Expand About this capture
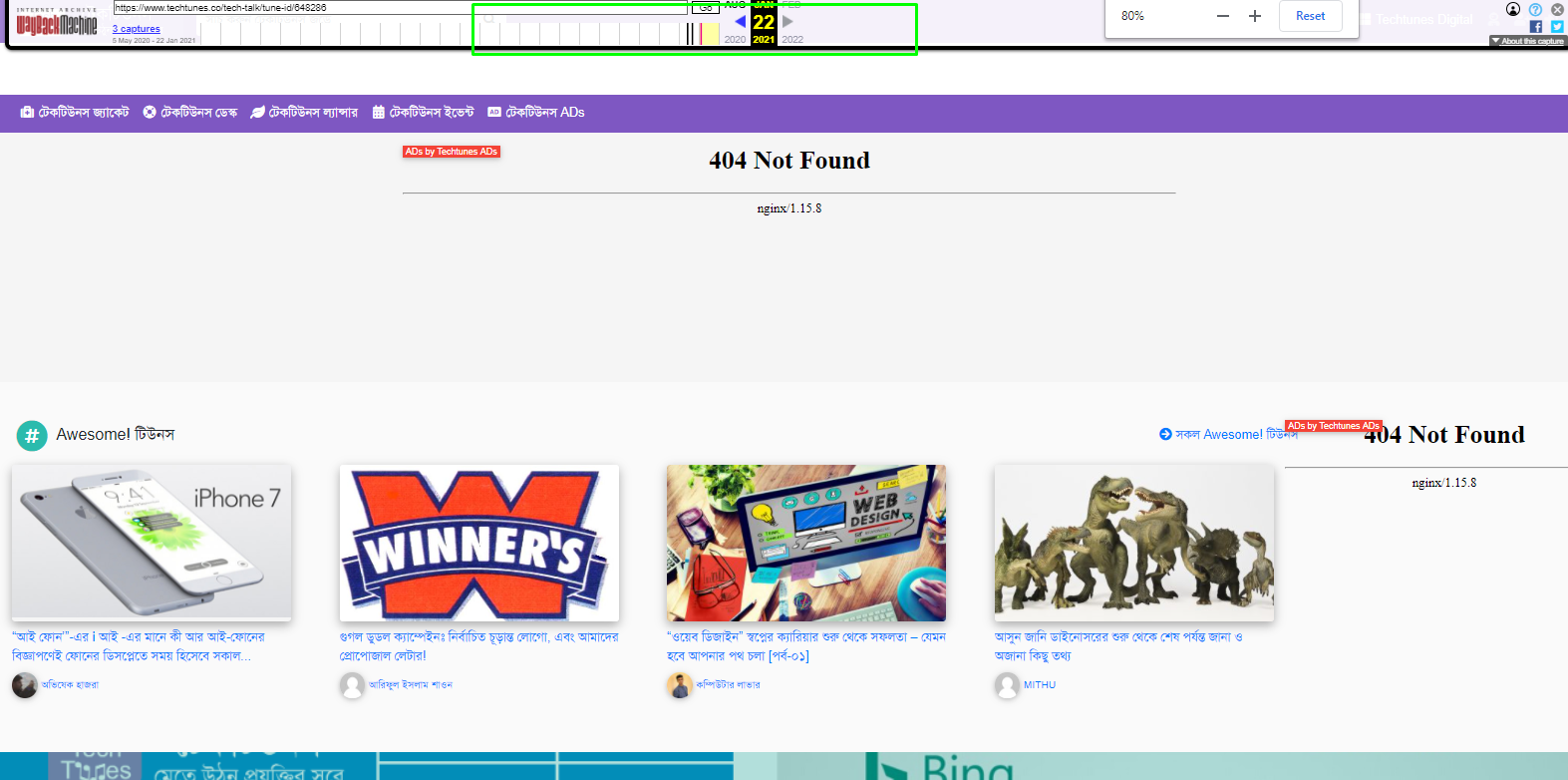Image resolution: width=1568 pixels, height=780 pixels. point(1528,41)
